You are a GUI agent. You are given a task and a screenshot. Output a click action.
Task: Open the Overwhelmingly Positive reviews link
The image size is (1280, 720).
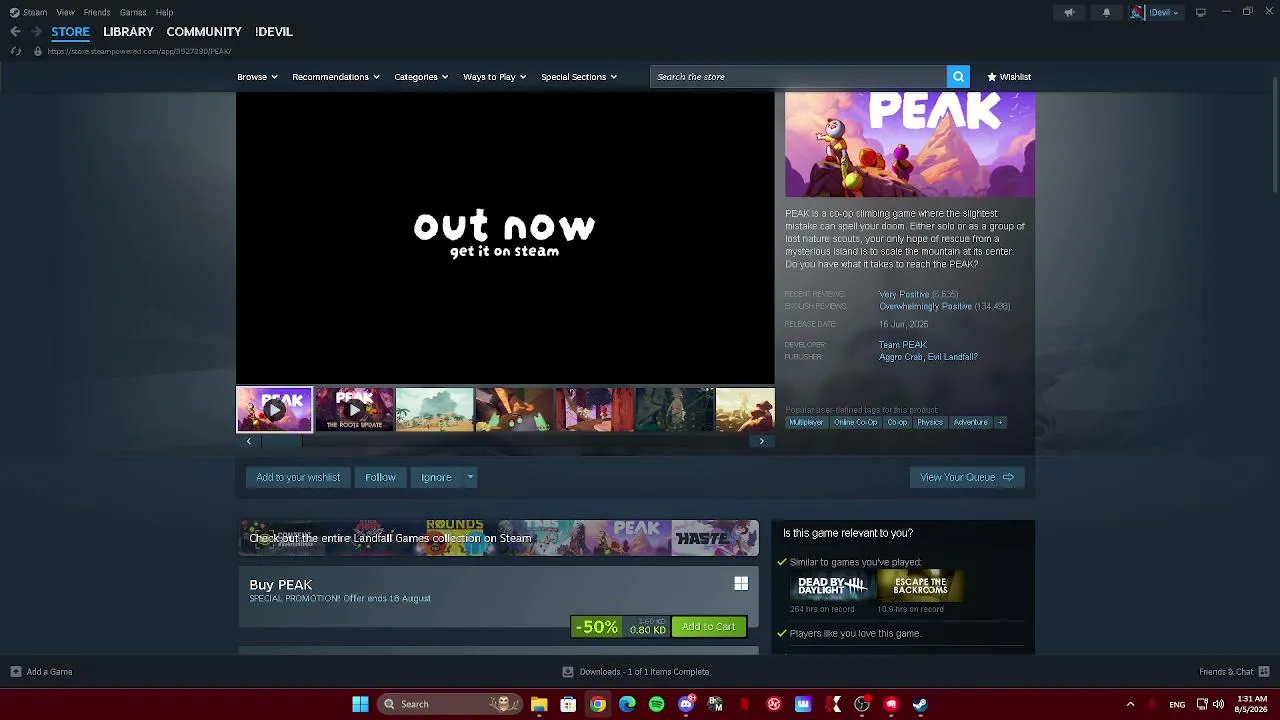(925, 307)
